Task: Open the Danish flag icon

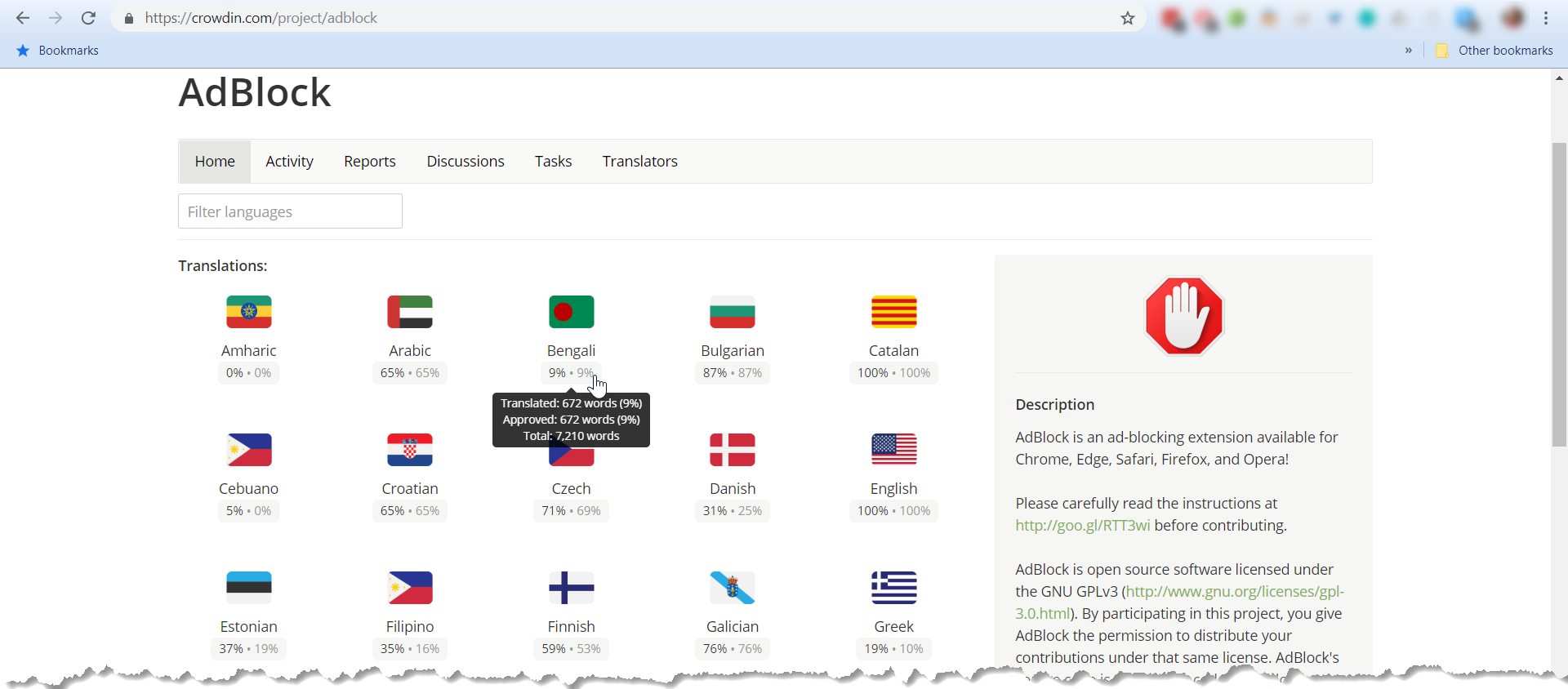Action: [x=733, y=450]
